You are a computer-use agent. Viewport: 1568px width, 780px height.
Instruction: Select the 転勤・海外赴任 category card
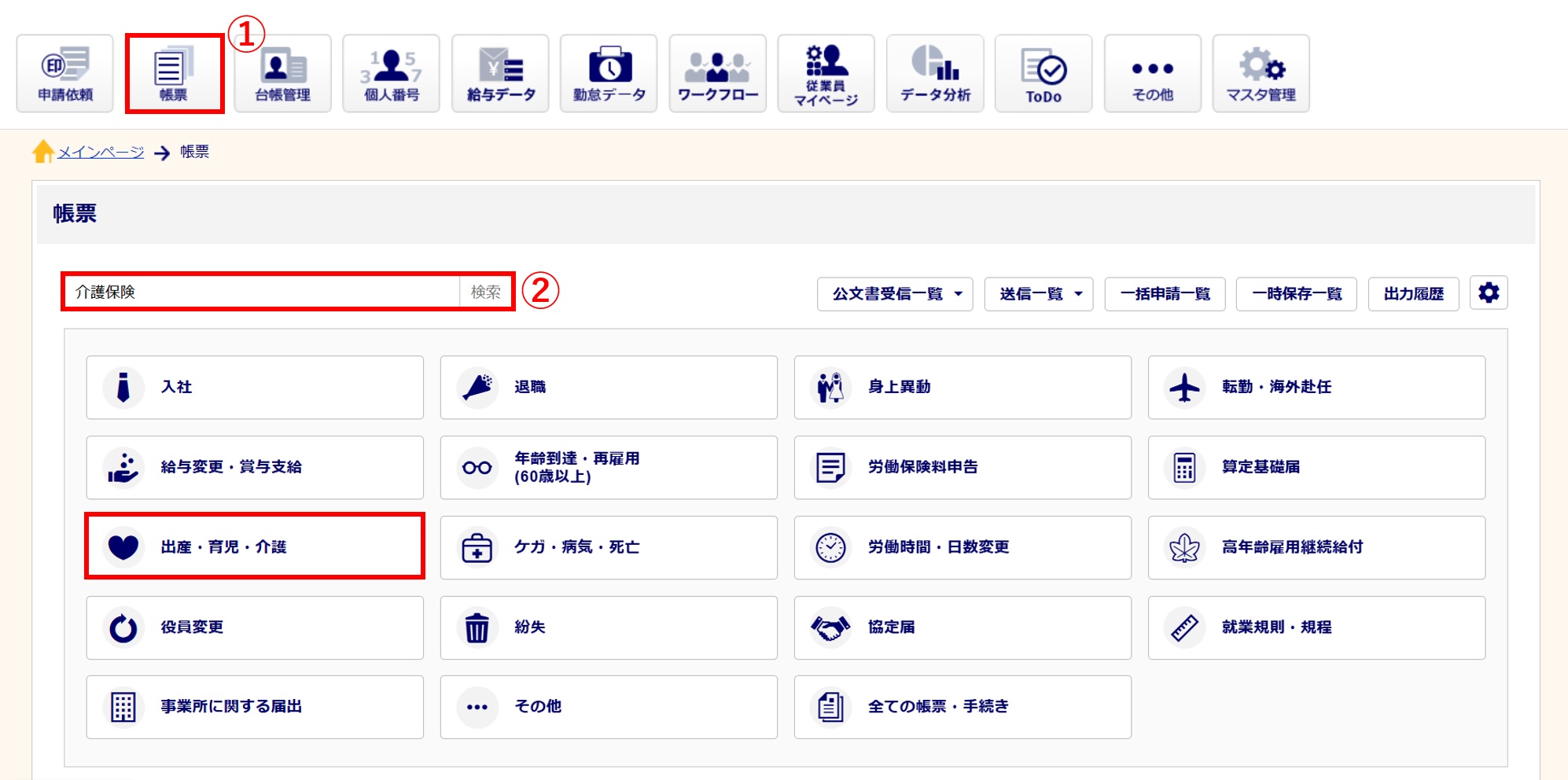click(1316, 387)
